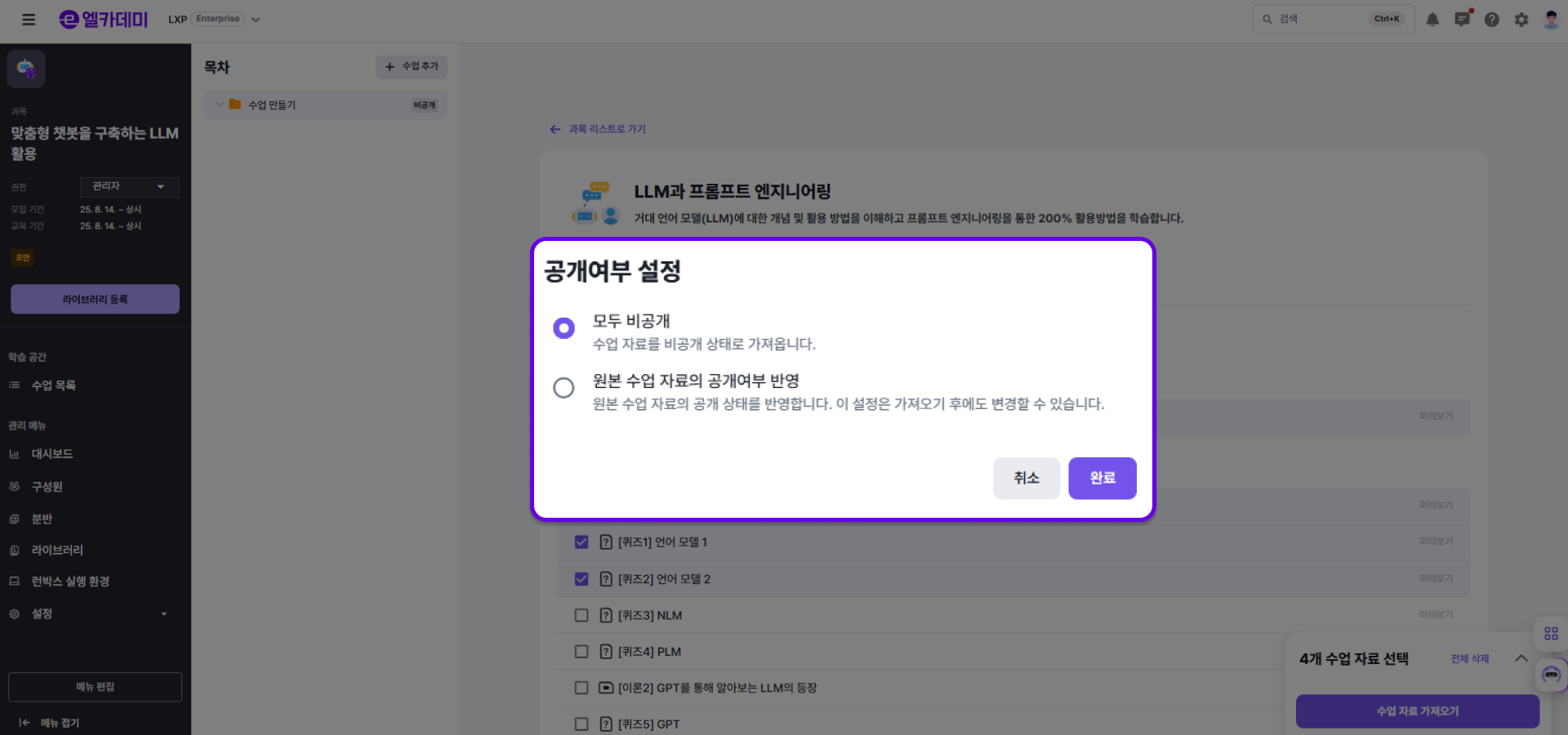Open the hamburger menu icon
This screenshot has width=1568, height=735.
pos(29,20)
